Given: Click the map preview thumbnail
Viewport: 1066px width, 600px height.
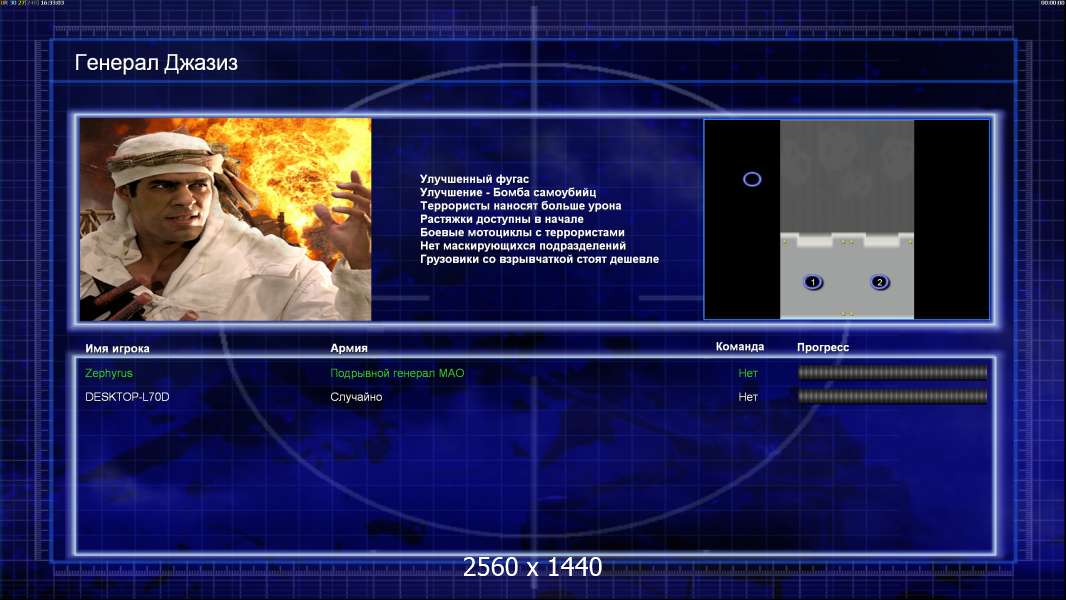Looking at the screenshot, I should coord(846,219).
